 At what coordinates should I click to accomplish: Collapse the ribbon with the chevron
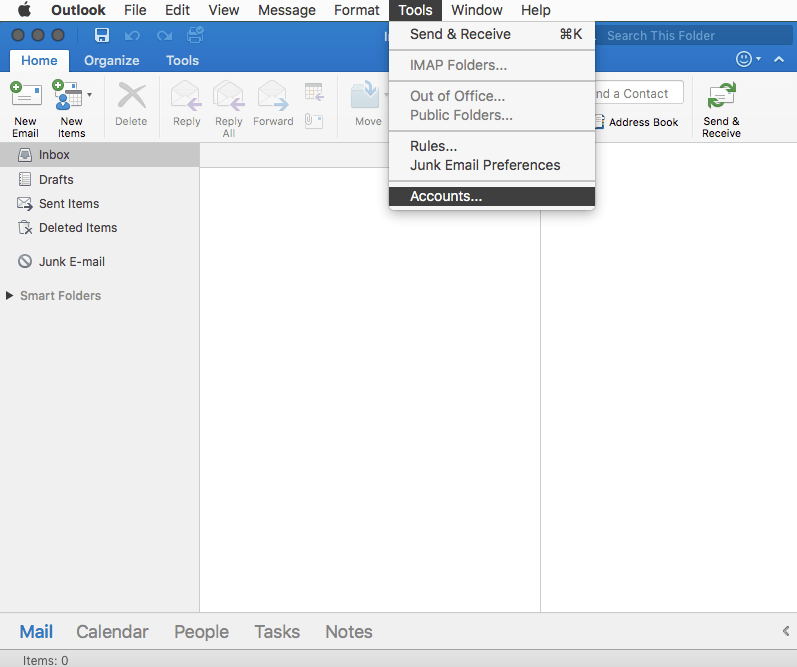point(779,59)
